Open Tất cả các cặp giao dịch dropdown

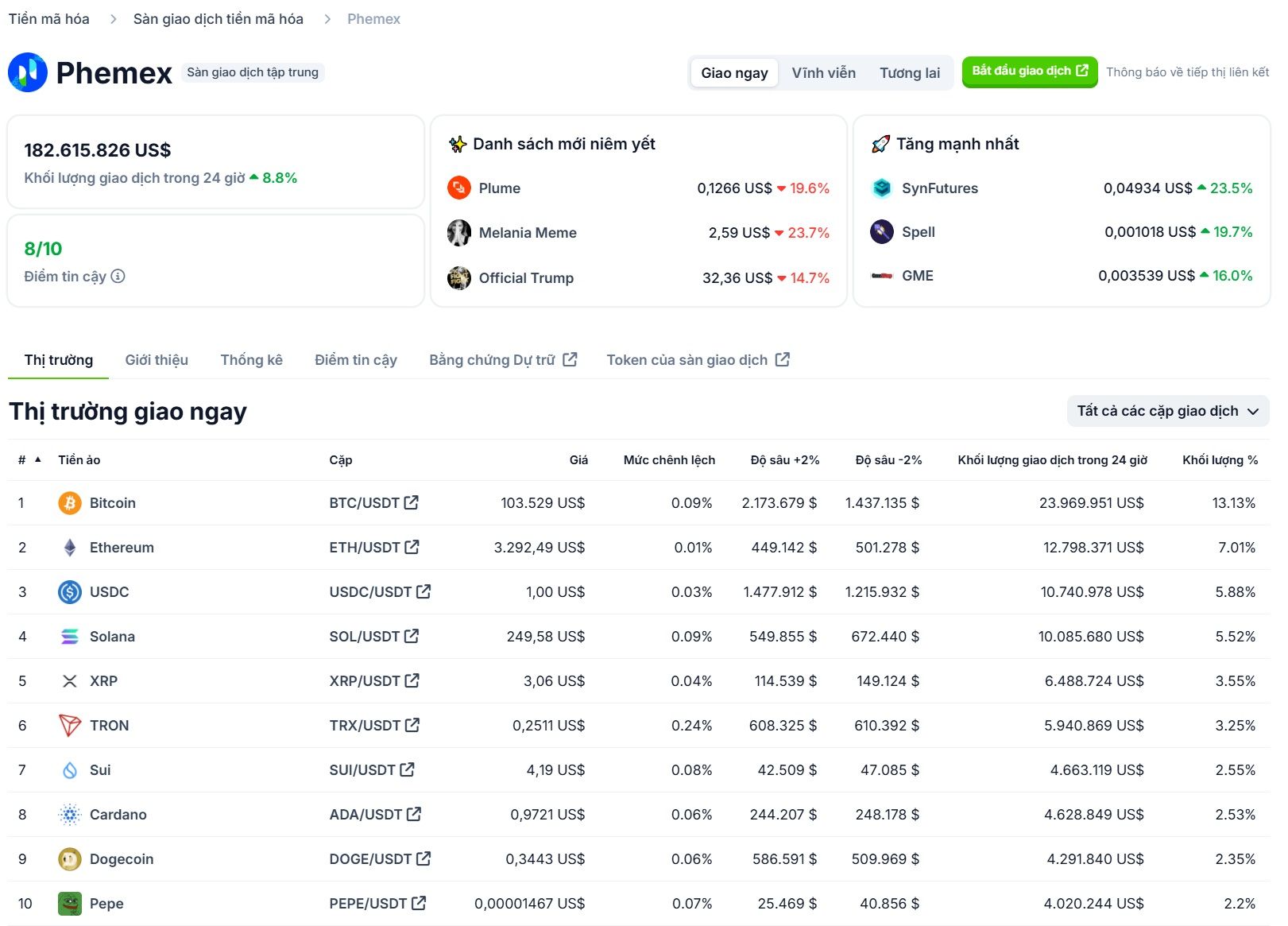click(1168, 411)
